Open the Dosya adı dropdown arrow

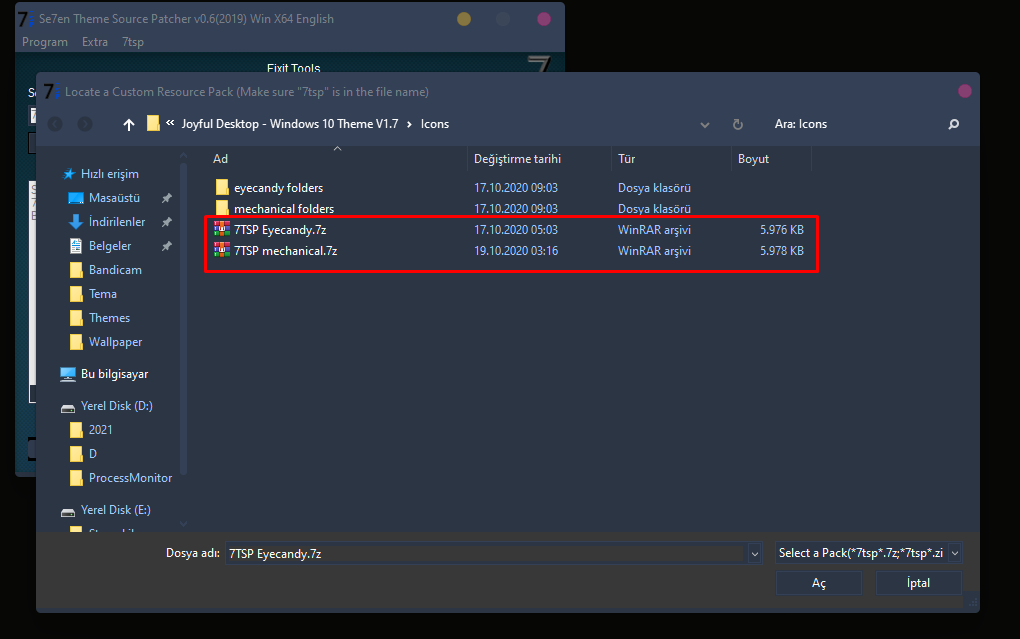(755, 554)
